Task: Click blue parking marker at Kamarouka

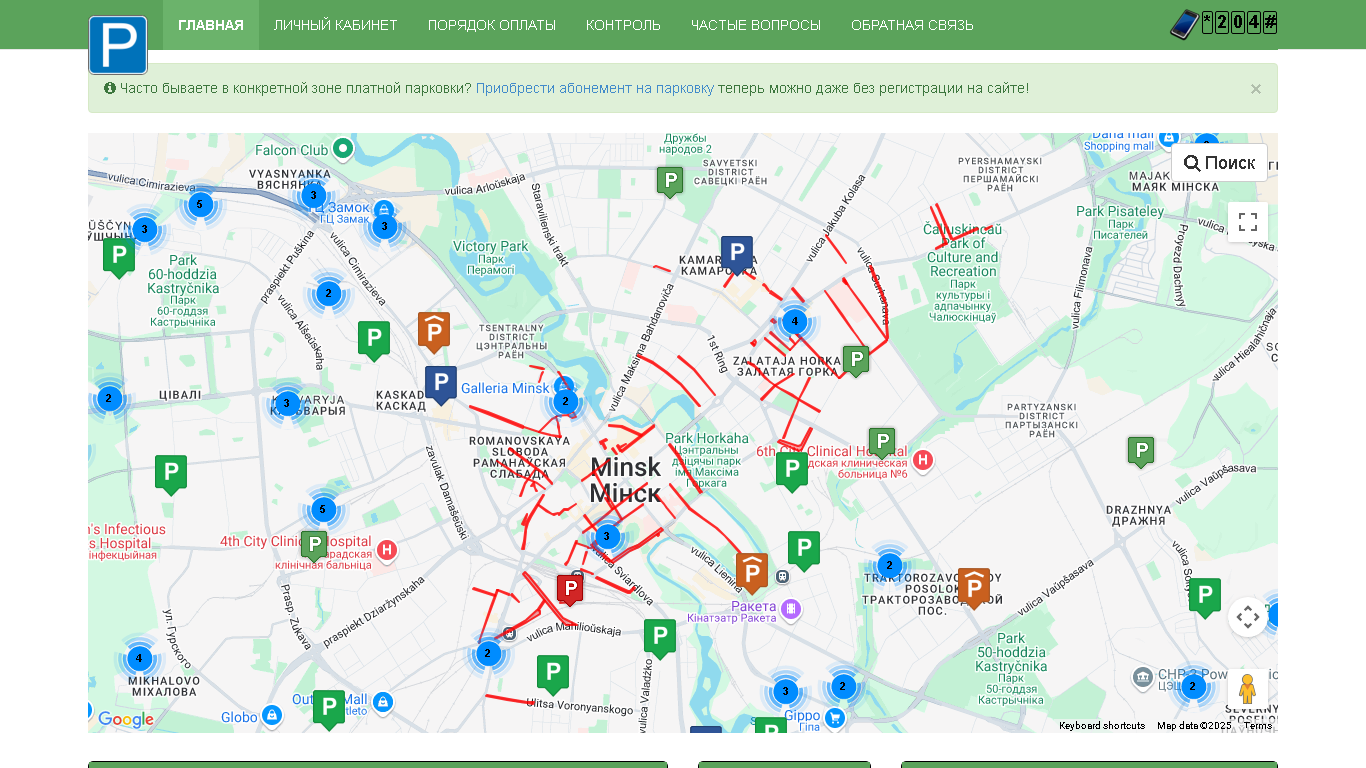Action: [737, 254]
